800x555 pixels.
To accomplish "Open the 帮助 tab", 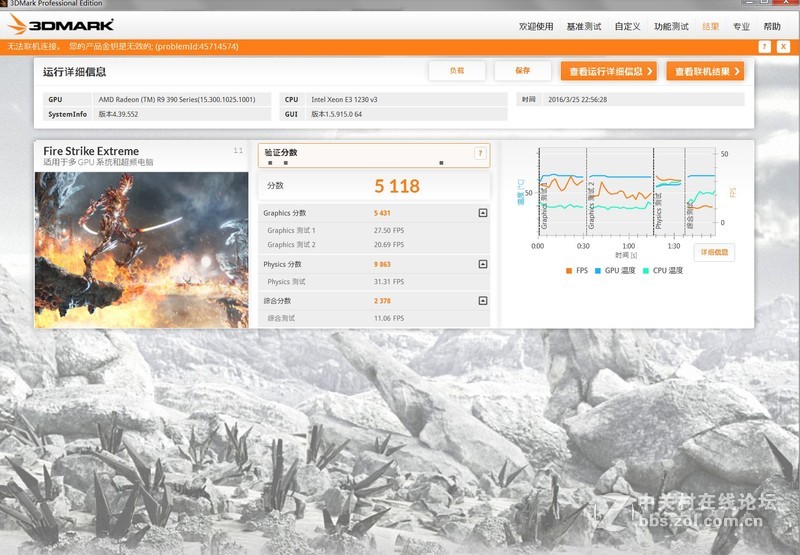I will tap(771, 27).
